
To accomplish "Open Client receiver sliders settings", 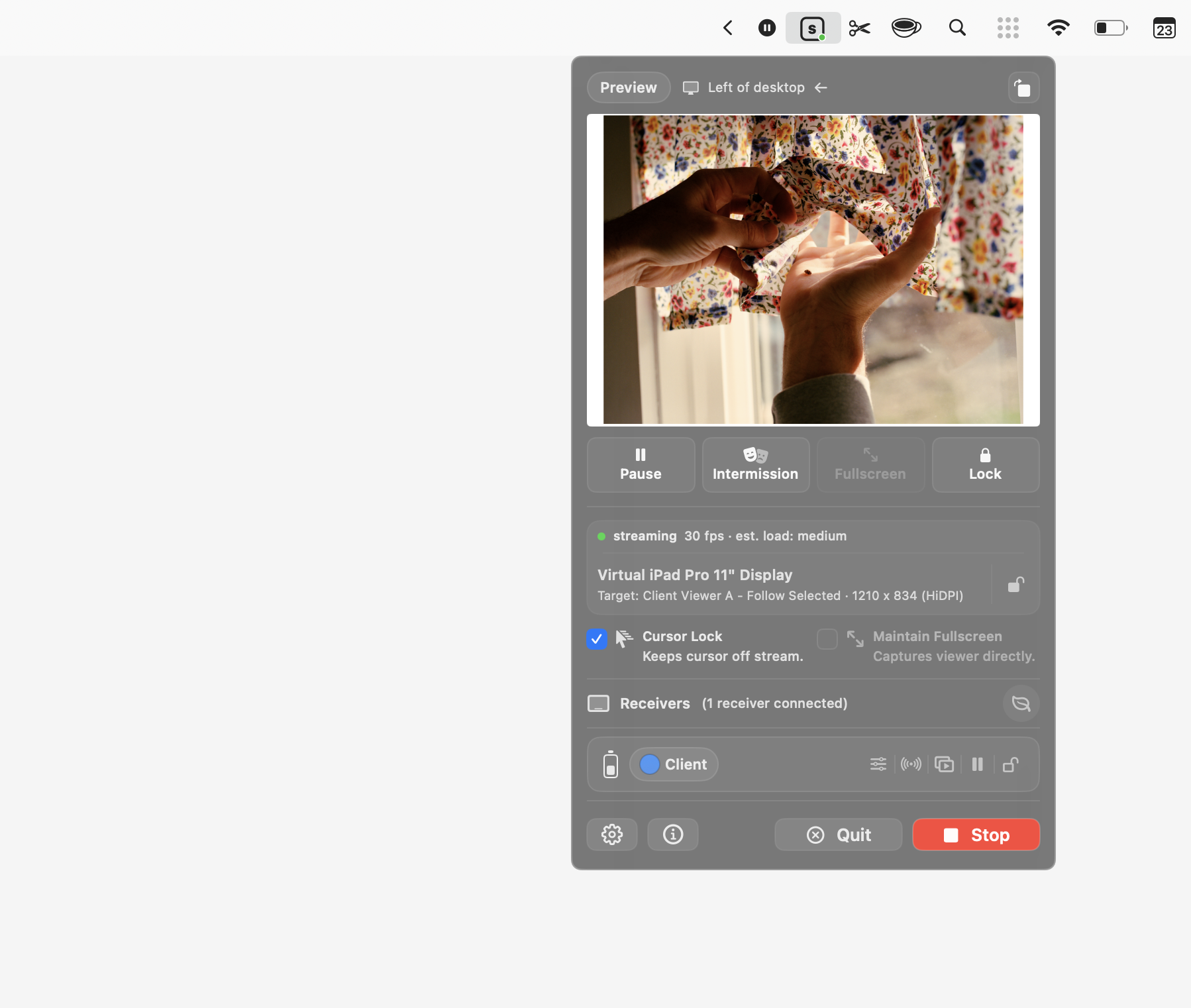I will pyautogui.click(x=878, y=764).
